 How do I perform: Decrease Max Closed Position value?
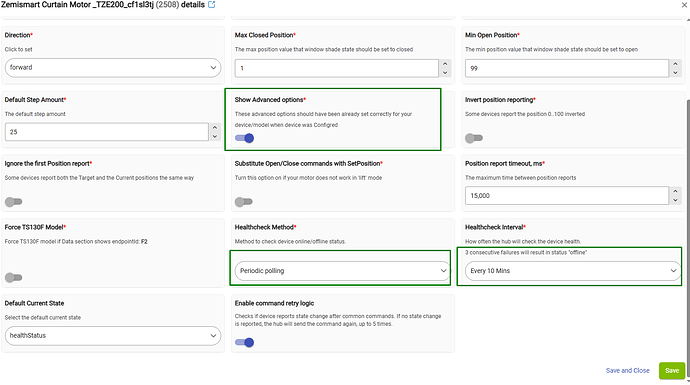pos(445,73)
